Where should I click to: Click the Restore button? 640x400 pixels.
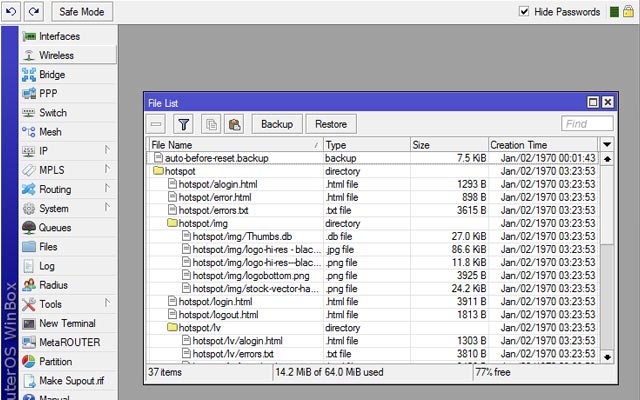pyautogui.click(x=331, y=124)
